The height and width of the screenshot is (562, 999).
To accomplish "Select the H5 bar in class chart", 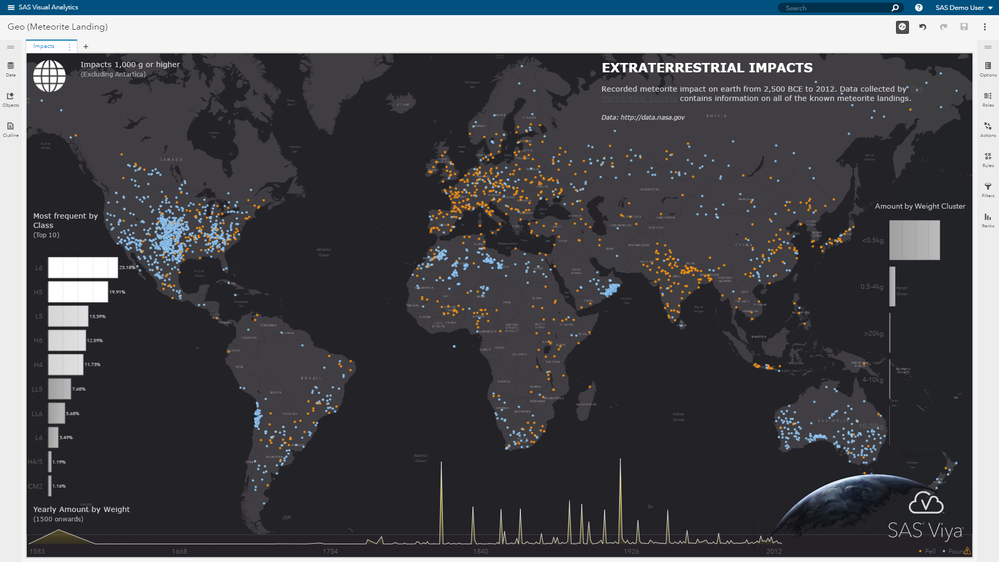I will click(x=78, y=292).
